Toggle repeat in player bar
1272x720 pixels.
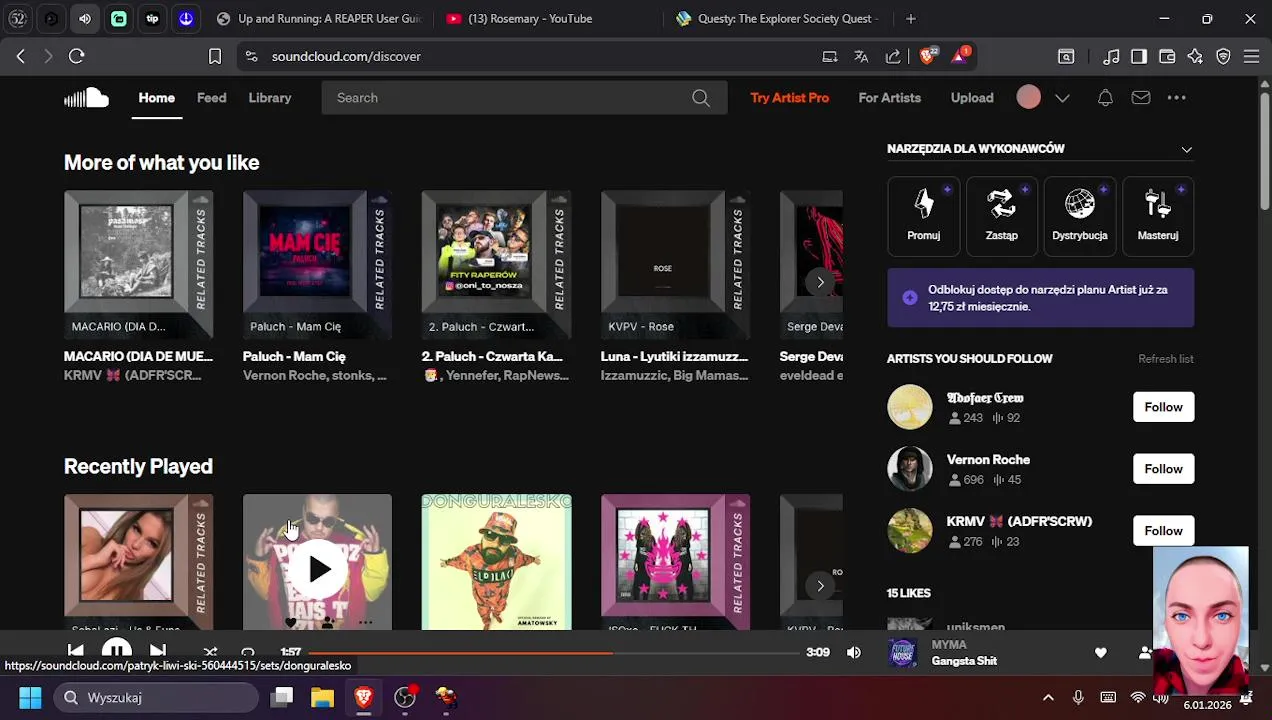[x=248, y=652]
